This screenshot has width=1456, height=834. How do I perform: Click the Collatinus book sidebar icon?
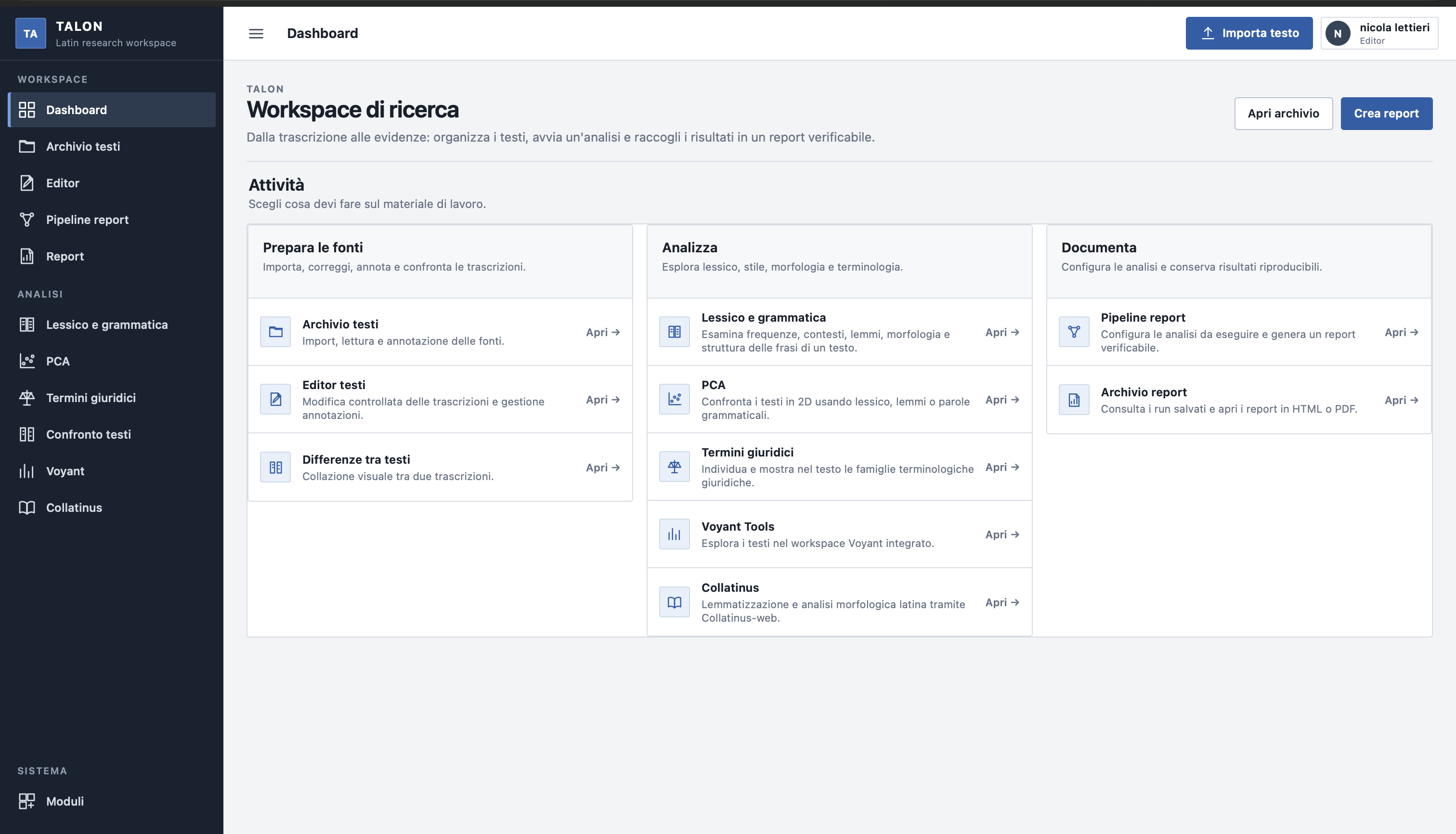tap(27, 508)
